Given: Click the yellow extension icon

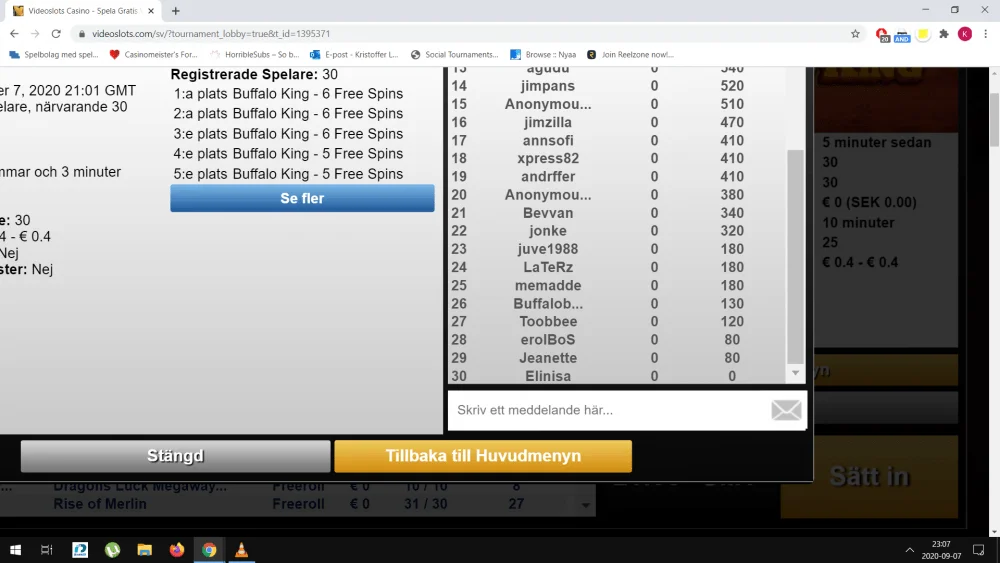Looking at the screenshot, I should pos(923,34).
